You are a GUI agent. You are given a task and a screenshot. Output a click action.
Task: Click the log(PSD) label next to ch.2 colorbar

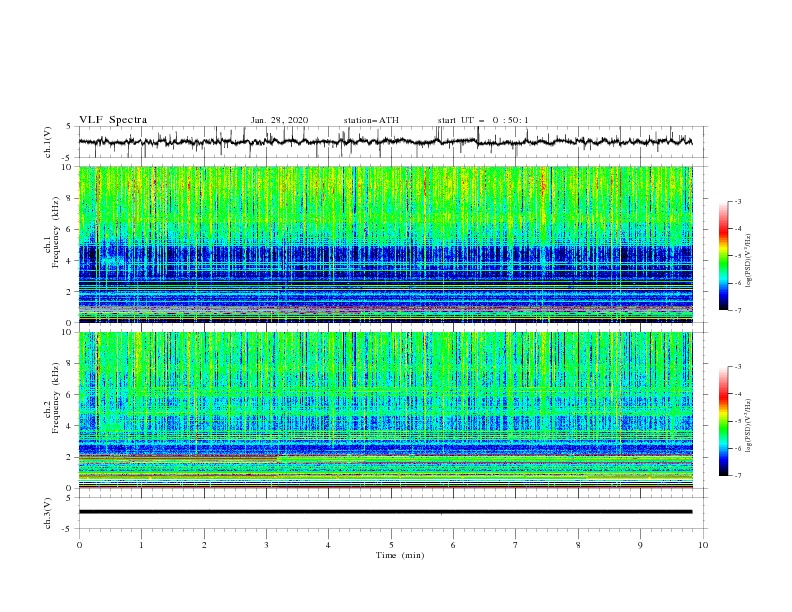[x=748, y=426]
